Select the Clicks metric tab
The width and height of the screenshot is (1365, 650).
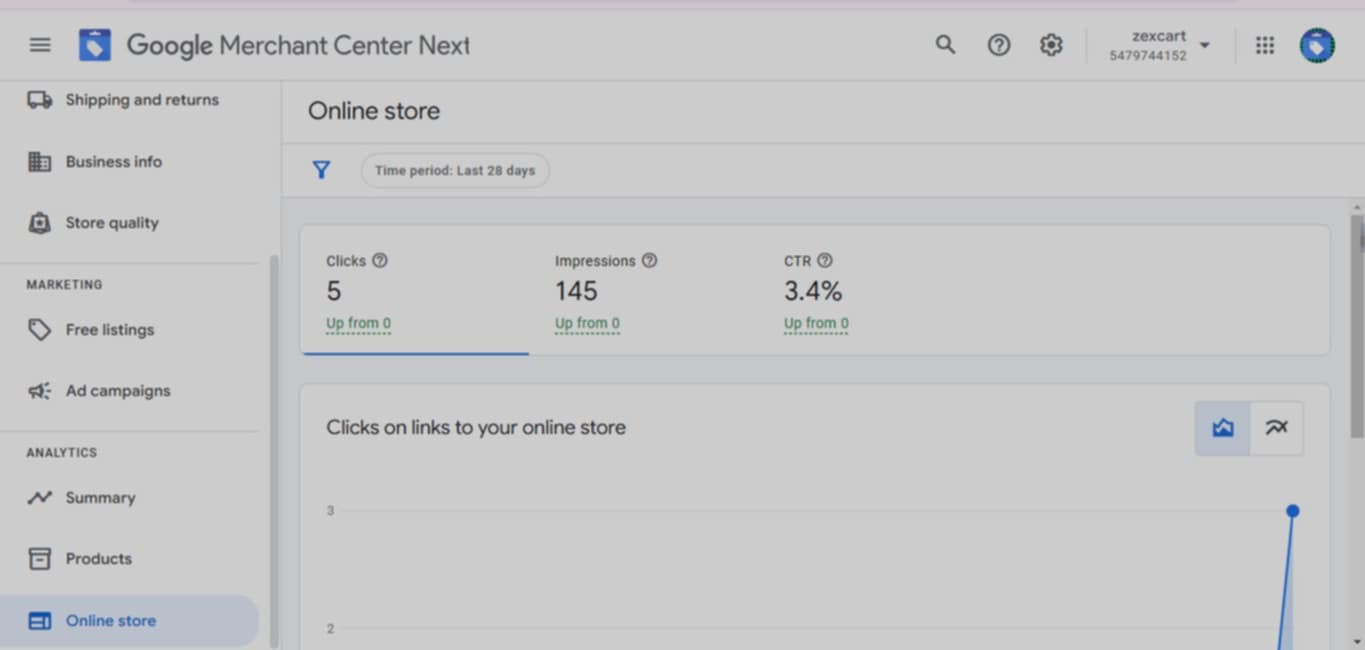tap(415, 290)
